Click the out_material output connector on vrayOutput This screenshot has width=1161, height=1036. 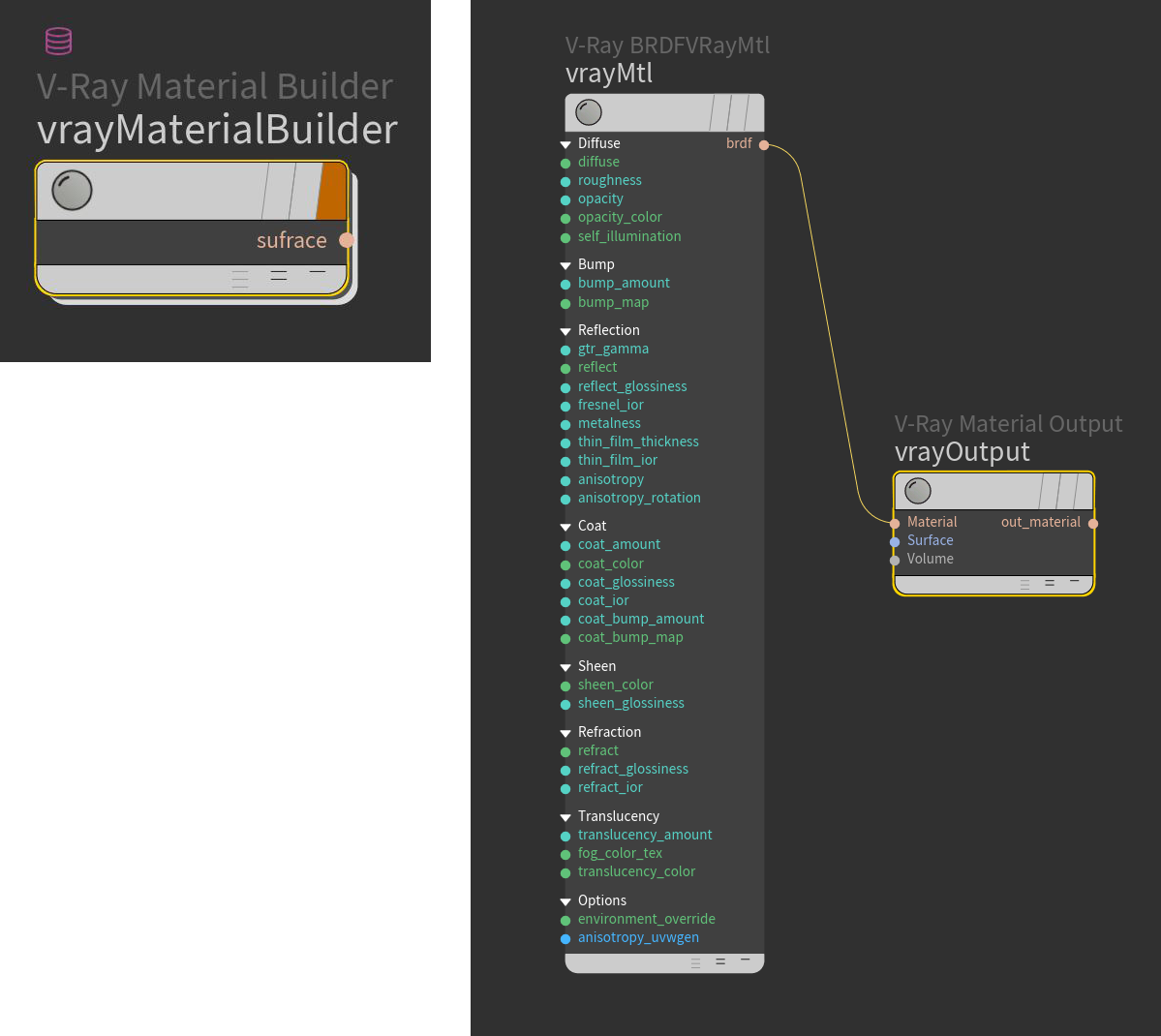point(1093,523)
